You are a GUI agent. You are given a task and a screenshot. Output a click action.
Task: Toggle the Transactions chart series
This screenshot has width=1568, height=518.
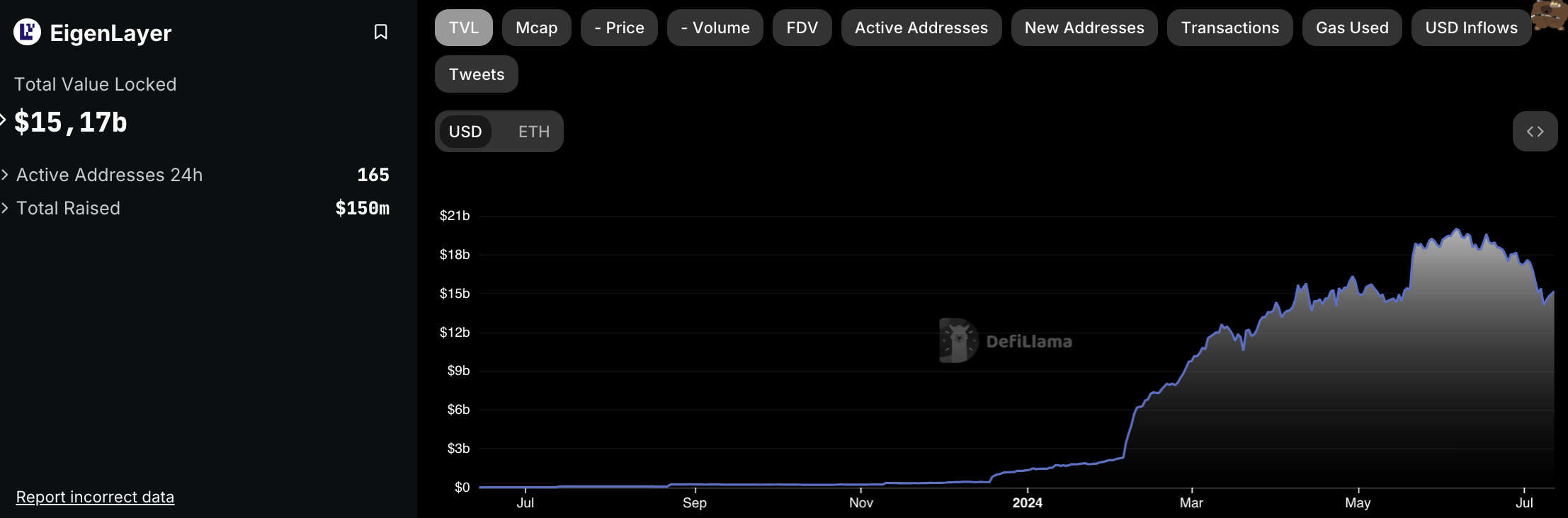pyautogui.click(x=1230, y=28)
